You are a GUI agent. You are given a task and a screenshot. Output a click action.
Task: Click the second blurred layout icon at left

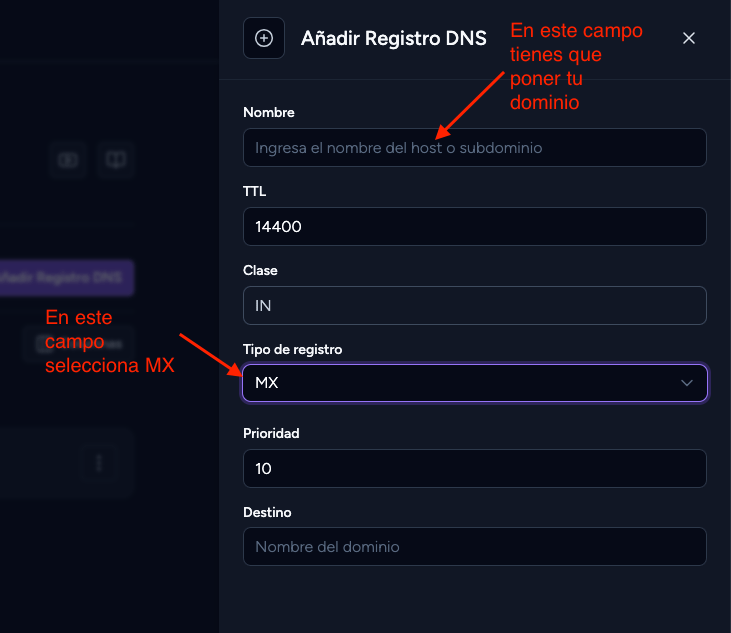(x=116, y=160)
